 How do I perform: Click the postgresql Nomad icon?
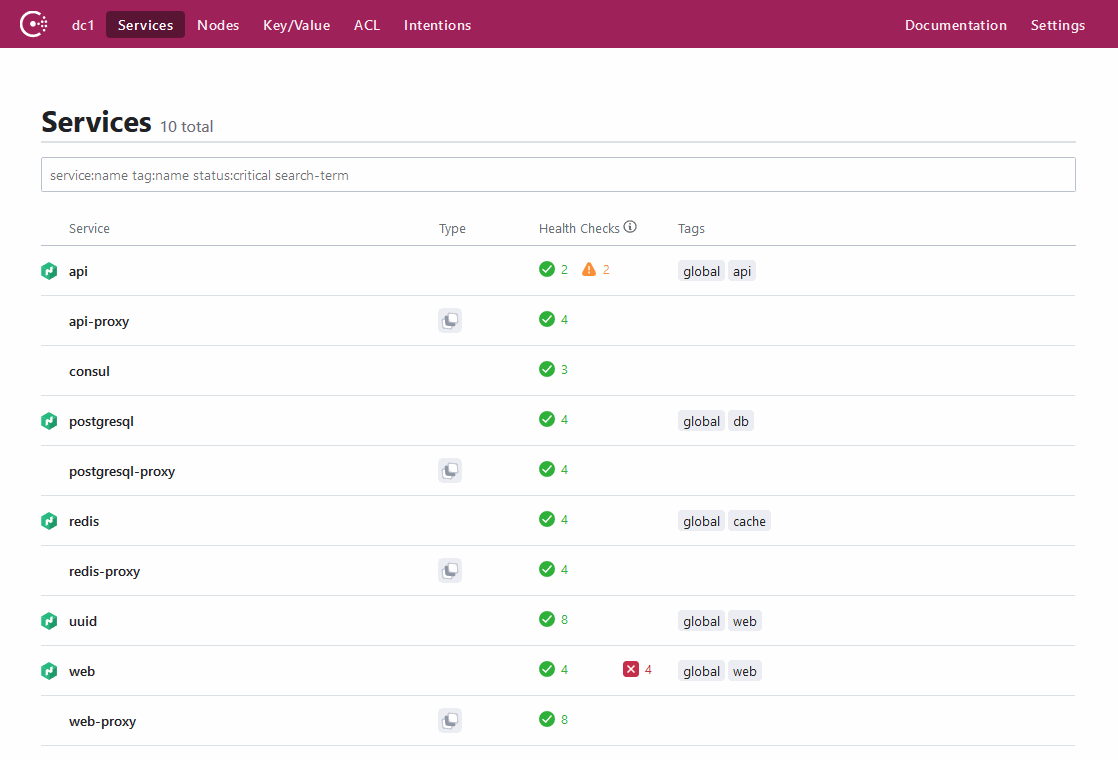click(x=49, y=421)
